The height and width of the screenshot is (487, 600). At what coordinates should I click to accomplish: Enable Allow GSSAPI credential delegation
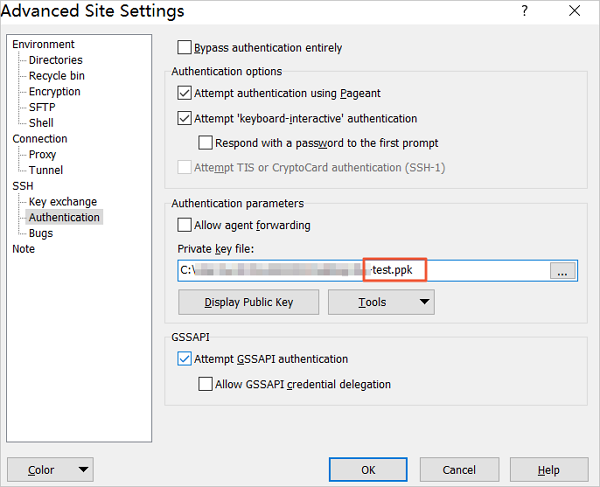tap(206, 384)
